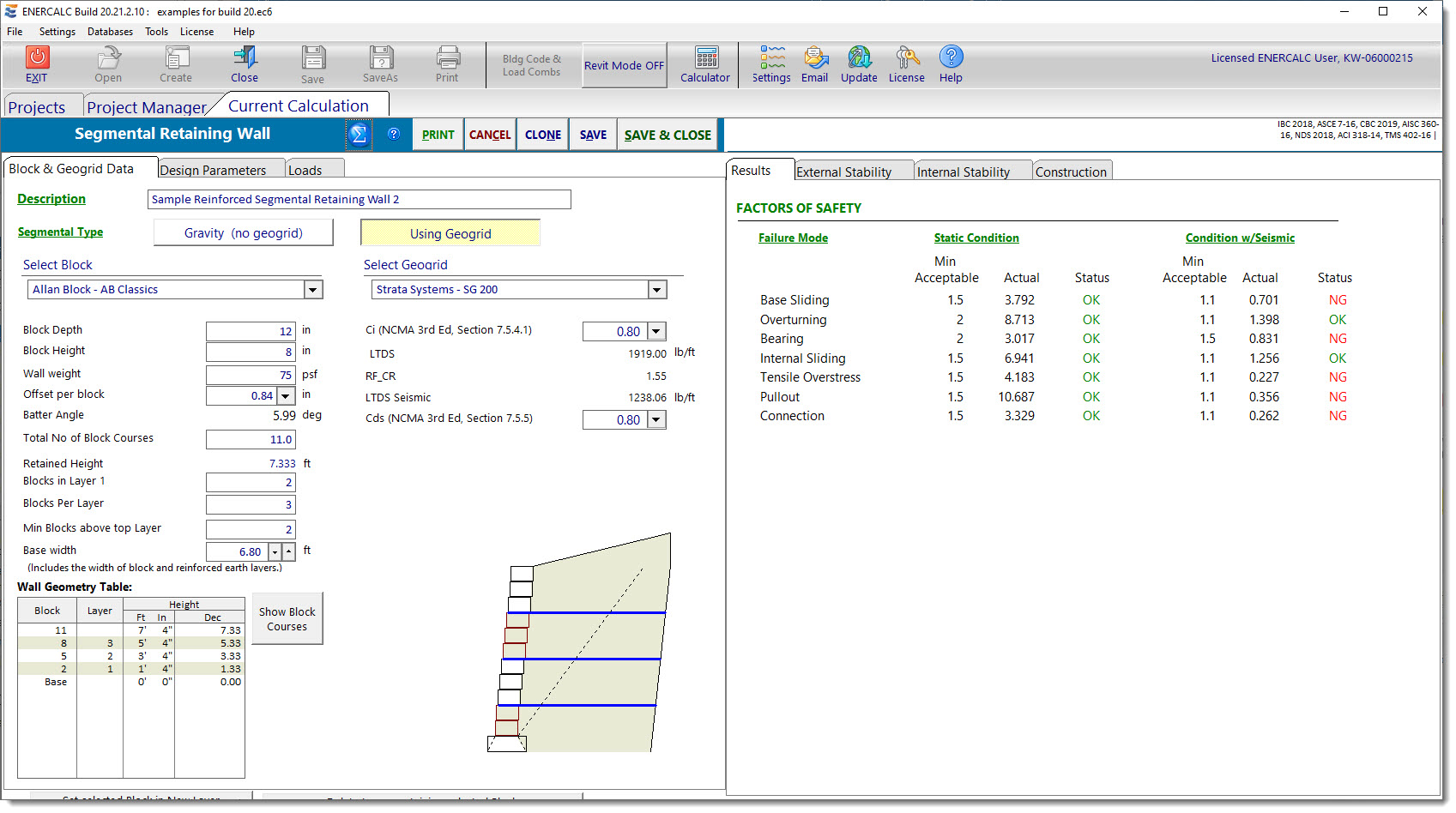Open the Strata Systems geogrid dropdown
The height and width of the screenshot is (813, 1456).
click(x=657, y=290)
